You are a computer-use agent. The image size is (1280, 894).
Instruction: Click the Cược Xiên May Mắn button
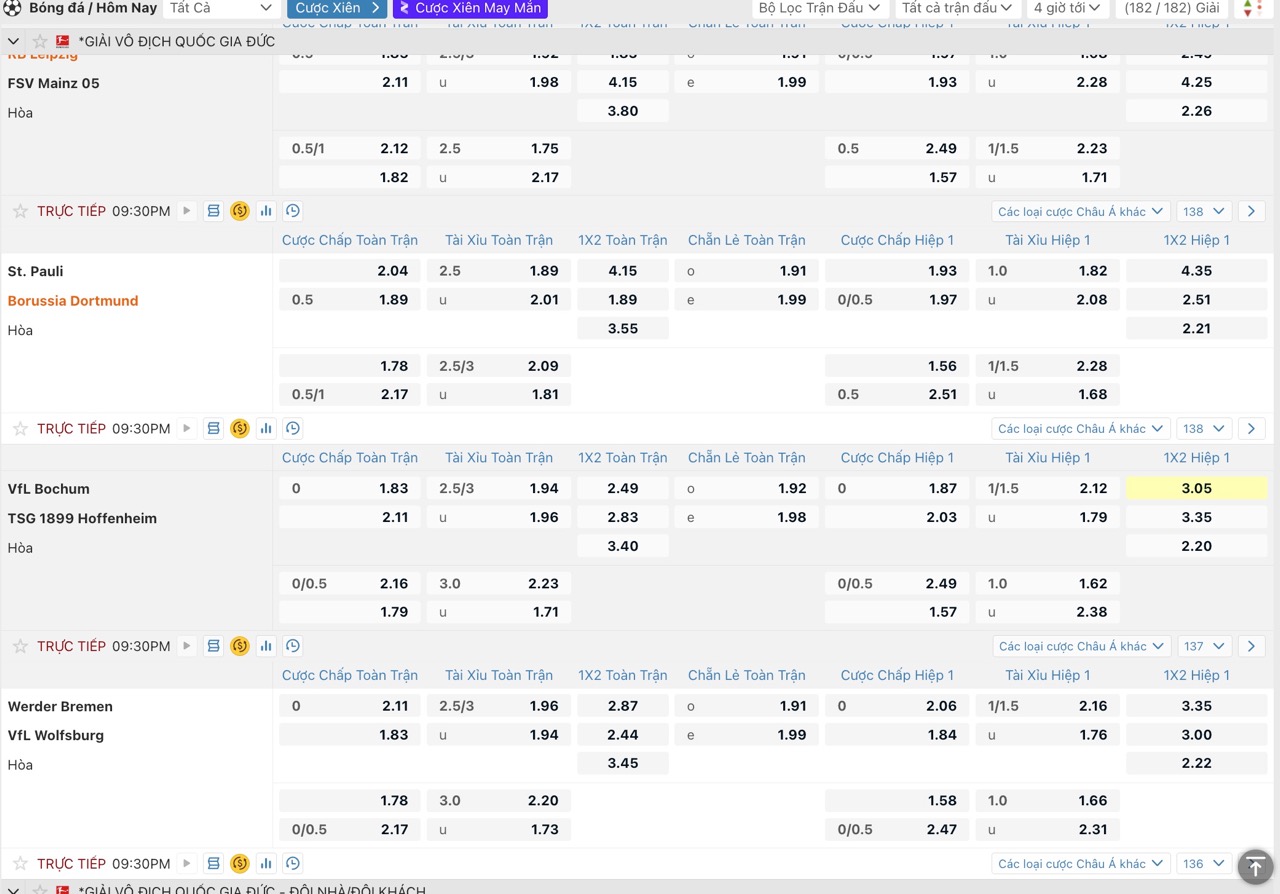470,8
